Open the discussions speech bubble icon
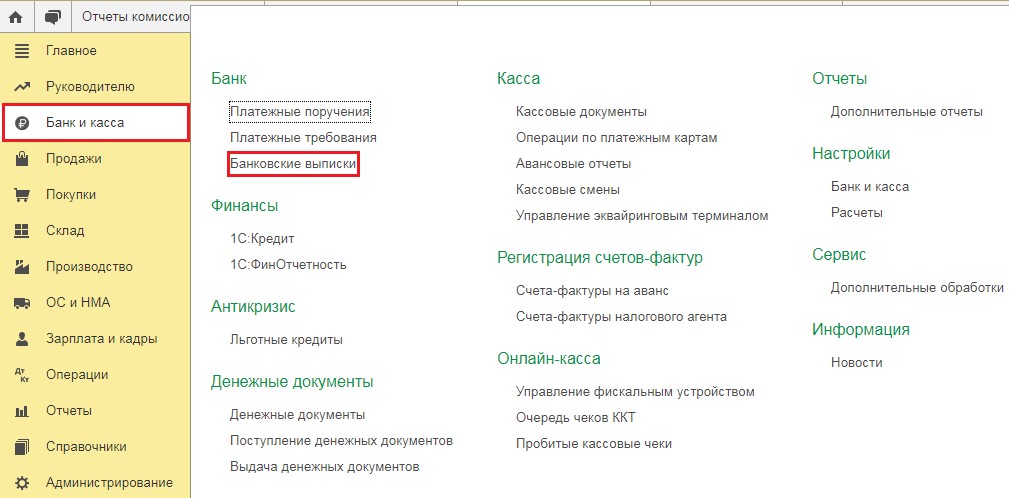 52,17
